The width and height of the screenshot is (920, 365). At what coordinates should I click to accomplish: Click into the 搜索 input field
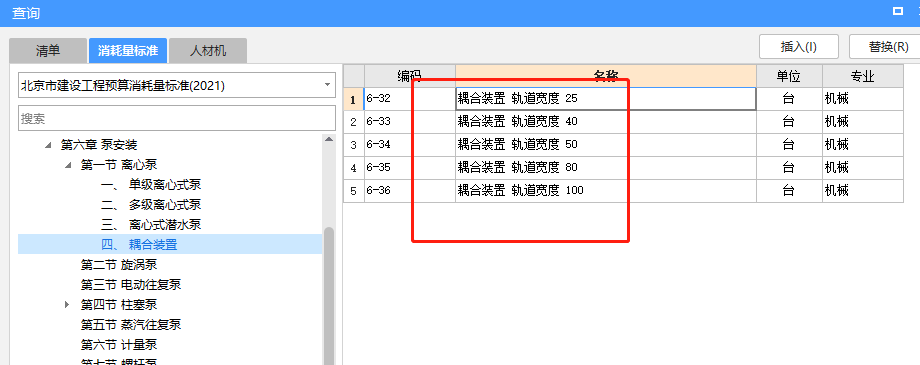coord(177,119)
